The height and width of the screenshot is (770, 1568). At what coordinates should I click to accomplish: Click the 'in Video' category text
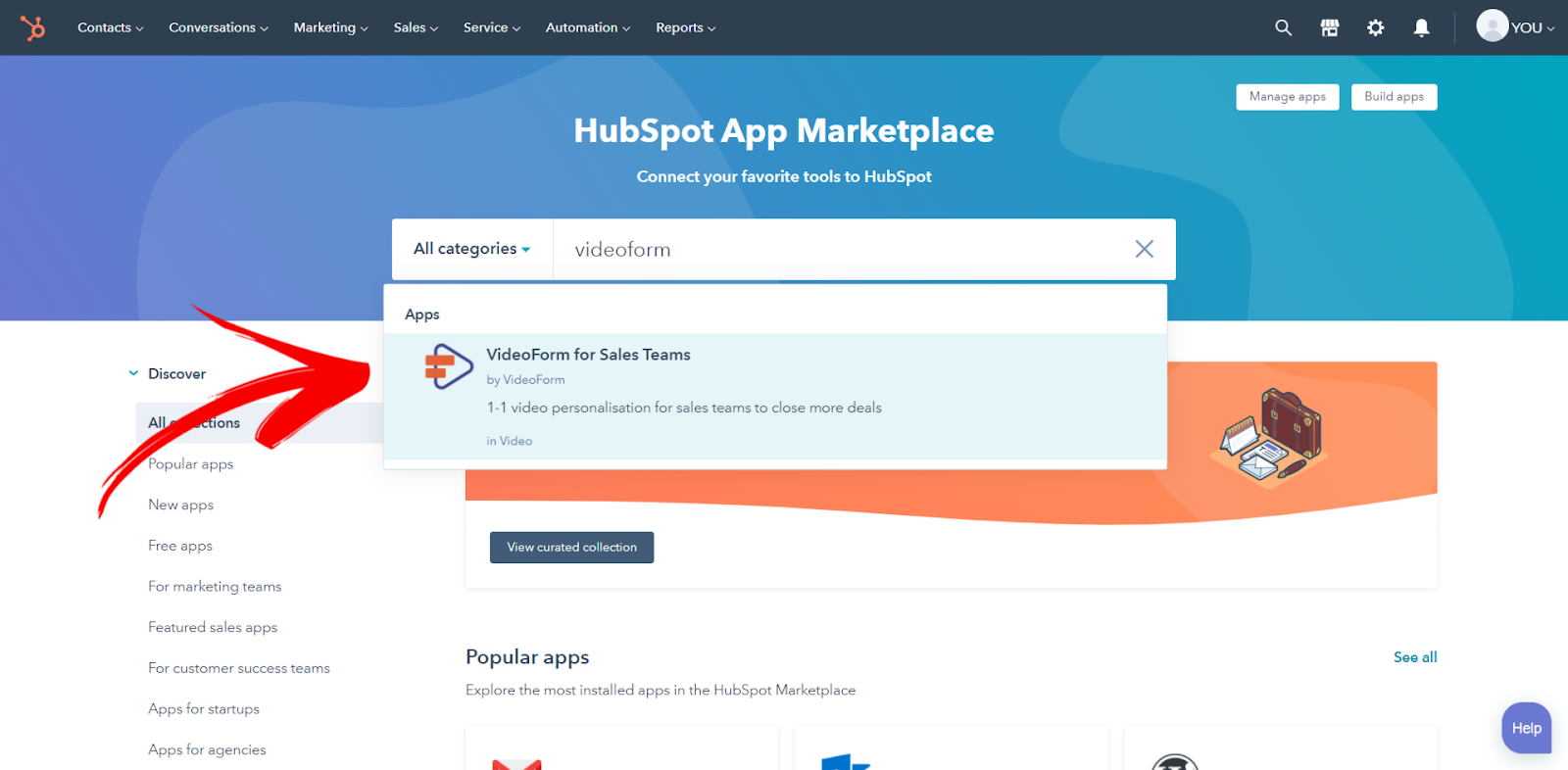(x=510, y=441)
